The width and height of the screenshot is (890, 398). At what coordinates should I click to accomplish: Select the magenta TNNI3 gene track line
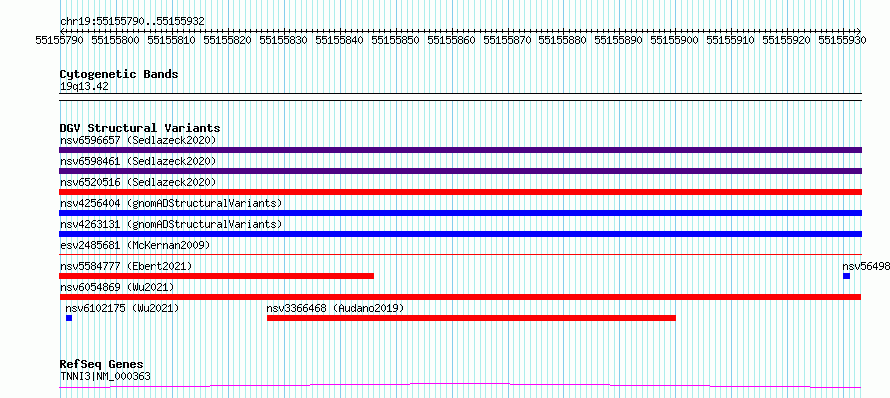coord(460,386)
